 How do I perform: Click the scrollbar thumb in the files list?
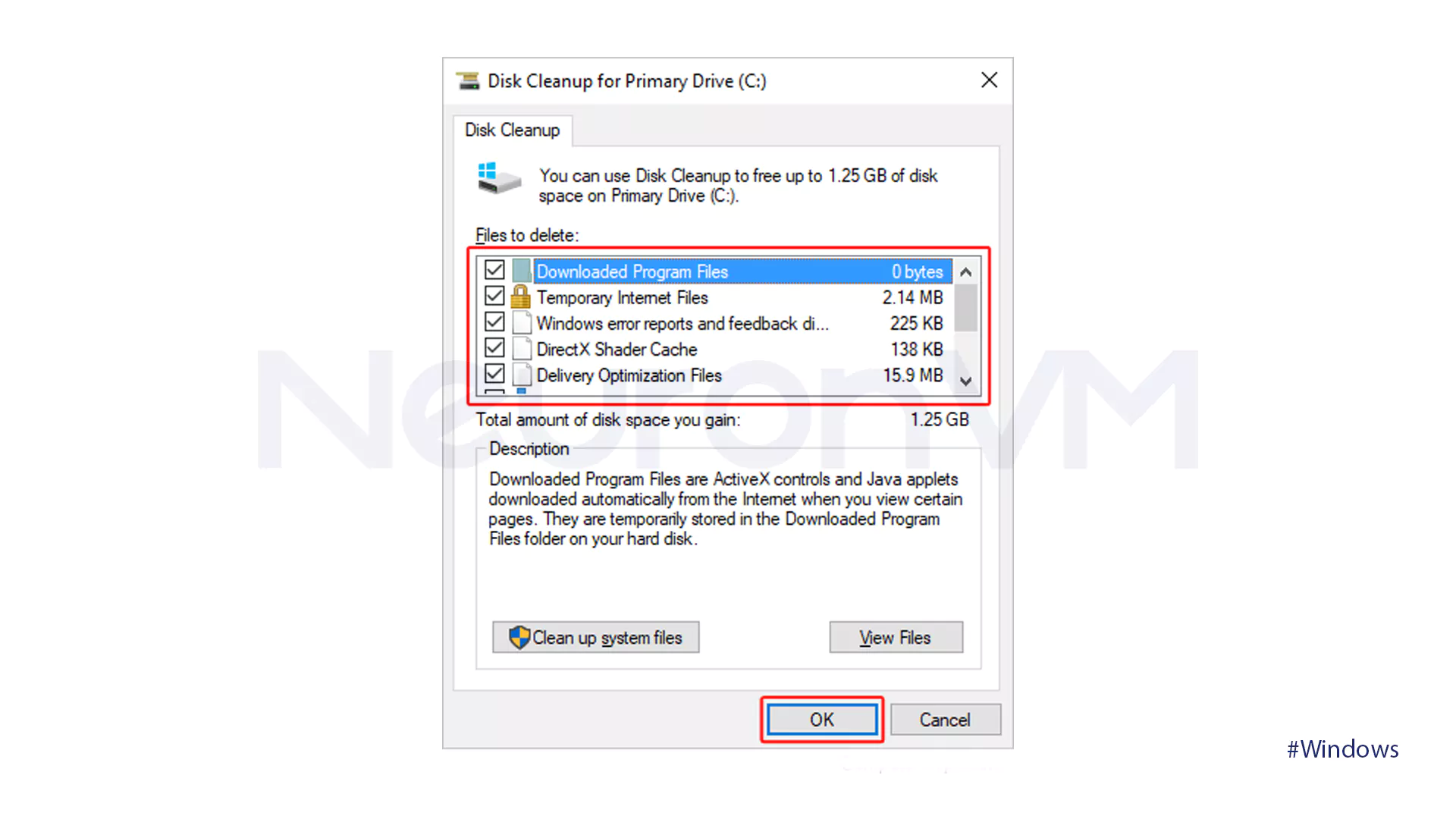pyautogui.click(x=965, y=308)
